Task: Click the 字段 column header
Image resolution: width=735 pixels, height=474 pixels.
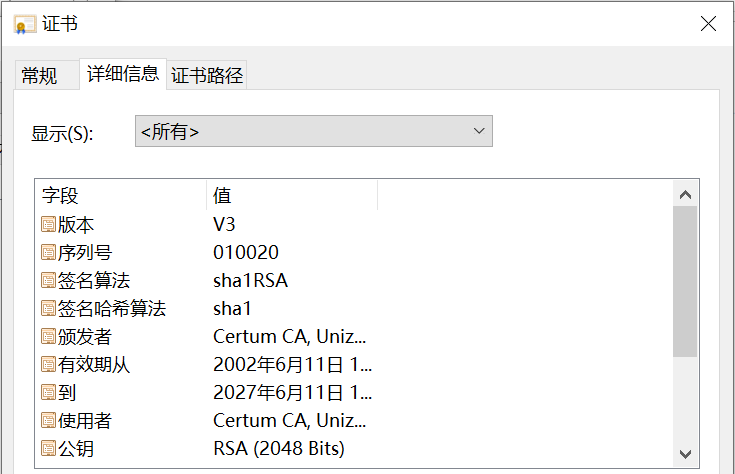Action: pos(120,196)
